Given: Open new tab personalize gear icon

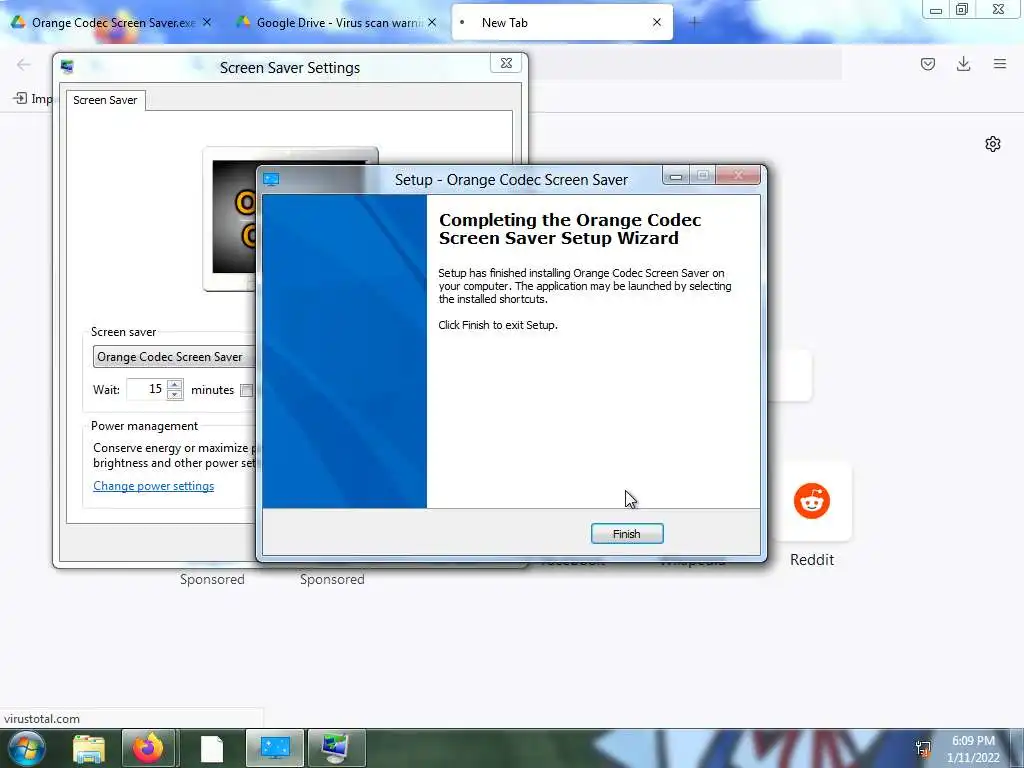Looking at the screenshot, I should (993, 144).
